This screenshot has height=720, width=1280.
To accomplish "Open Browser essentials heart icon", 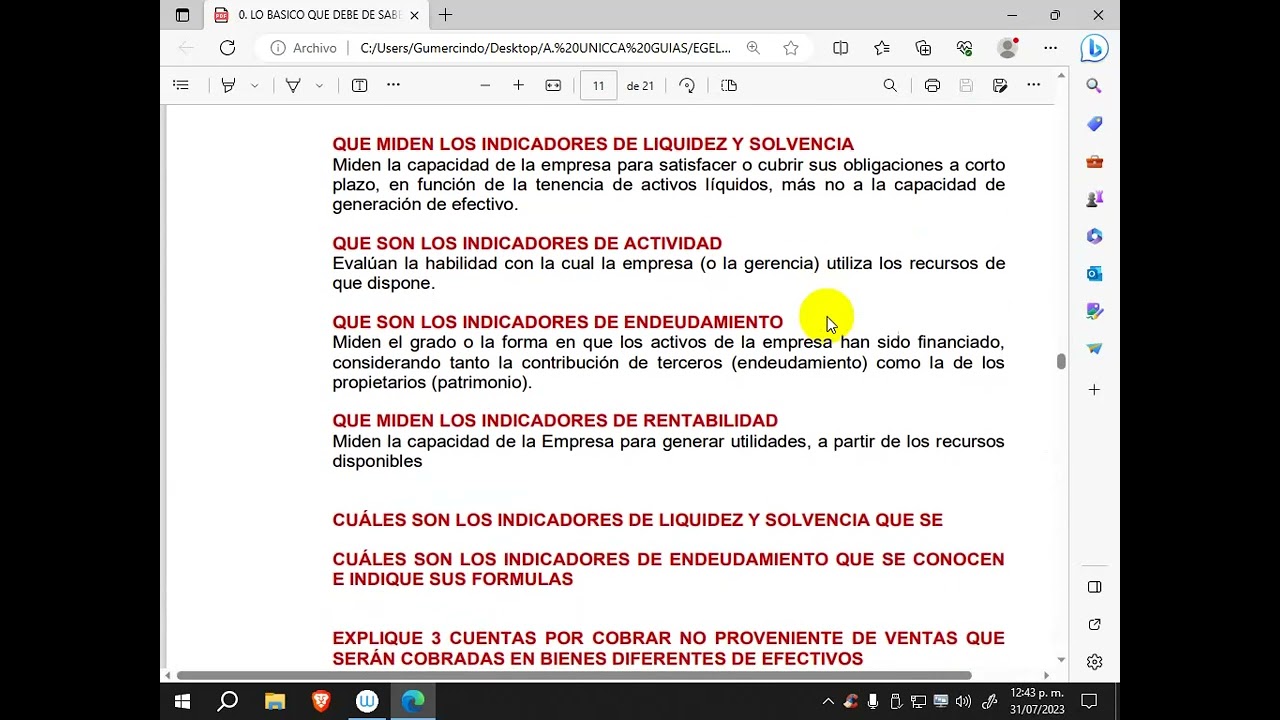I will click(x=965, y=48).
